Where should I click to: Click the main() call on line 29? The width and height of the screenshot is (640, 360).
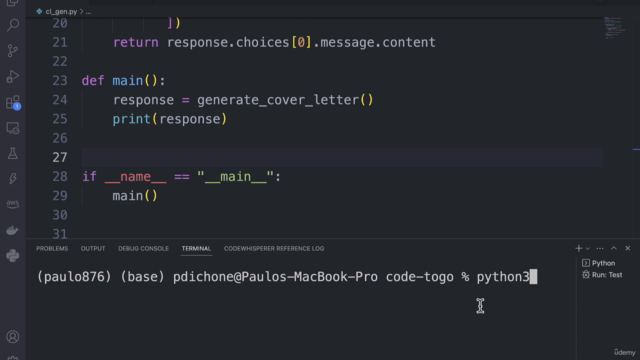click(x=135, y=196)
